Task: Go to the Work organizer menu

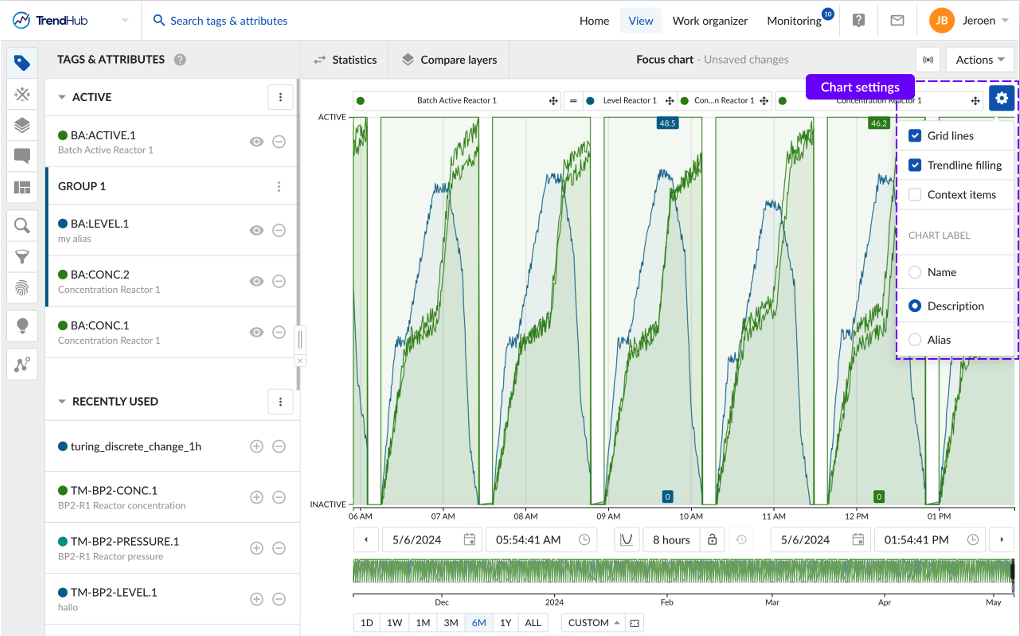Action: pos(709,21)
